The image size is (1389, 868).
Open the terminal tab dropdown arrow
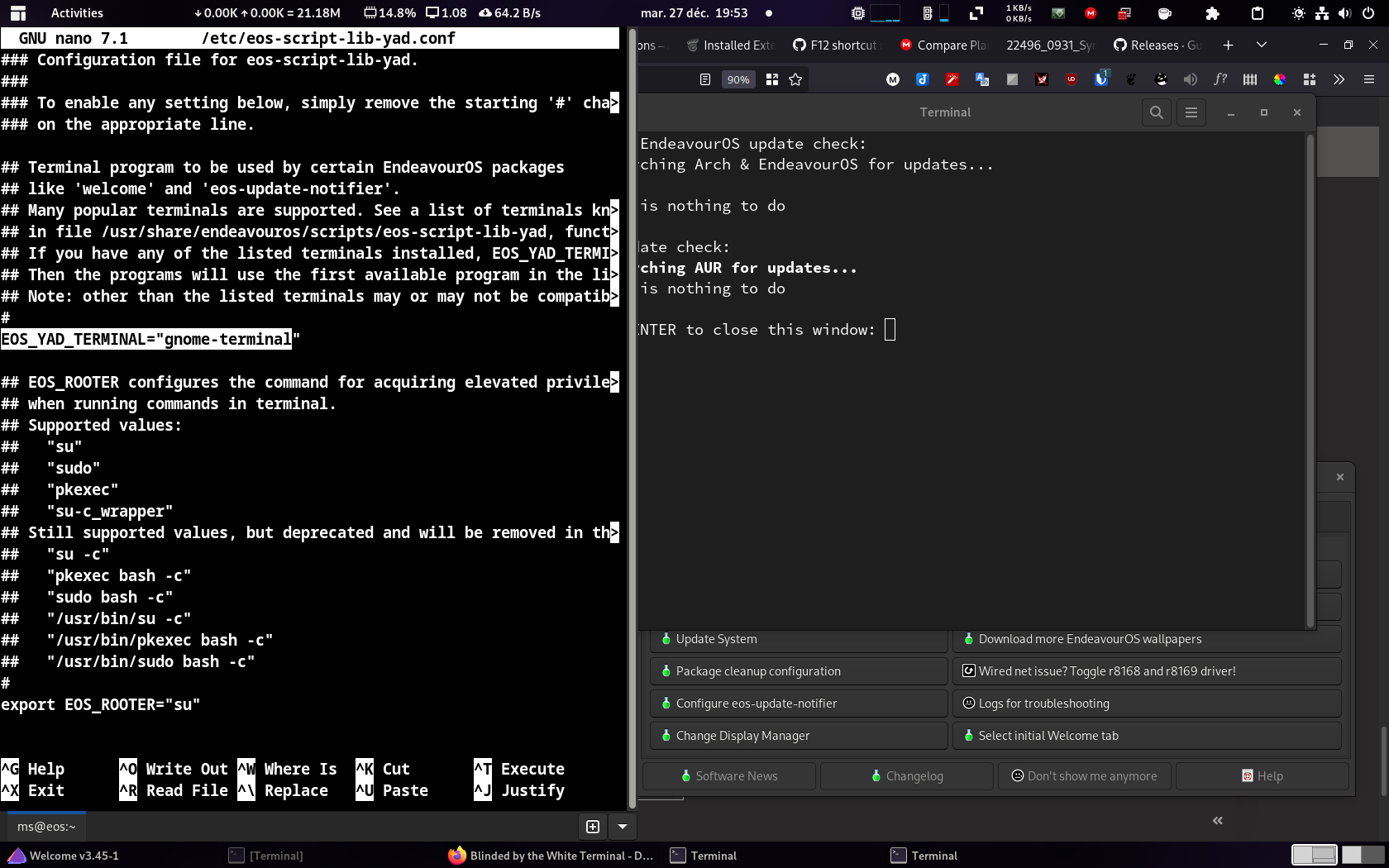coord(623,827)
